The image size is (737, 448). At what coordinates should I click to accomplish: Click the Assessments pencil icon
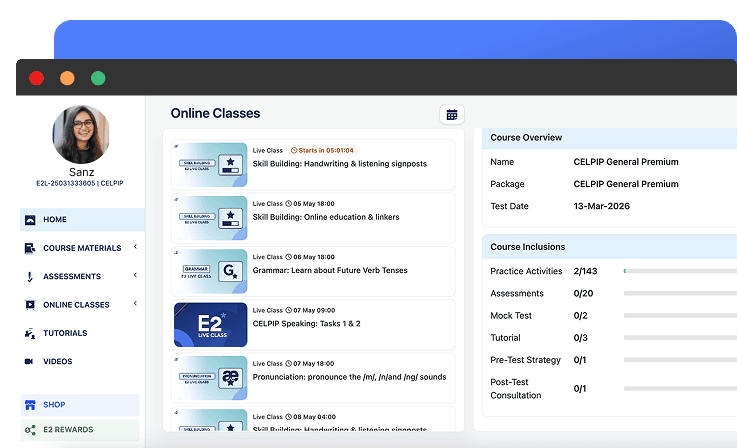30,277
